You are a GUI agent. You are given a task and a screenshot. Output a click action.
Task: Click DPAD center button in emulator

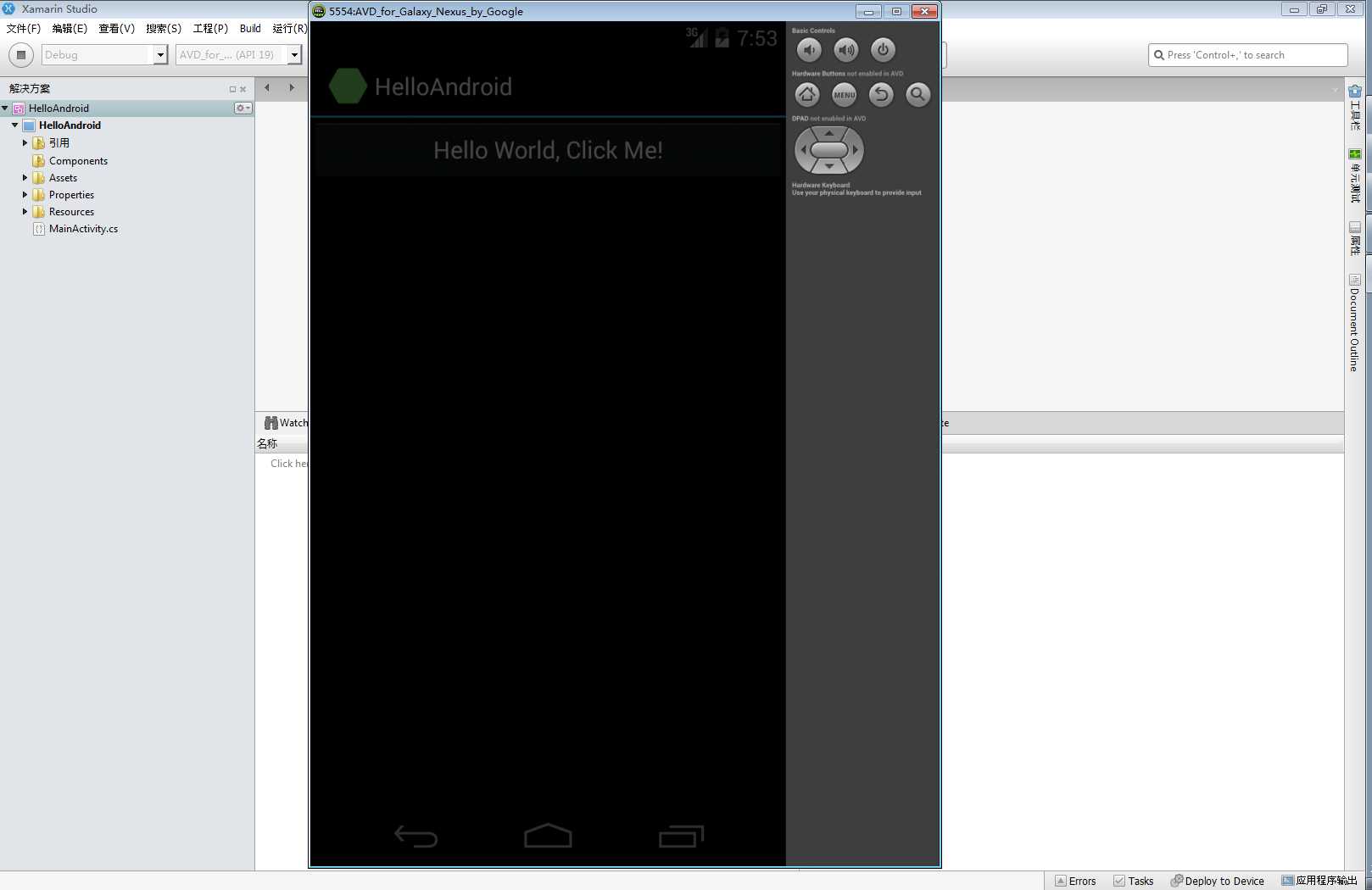tap(829, 150)
